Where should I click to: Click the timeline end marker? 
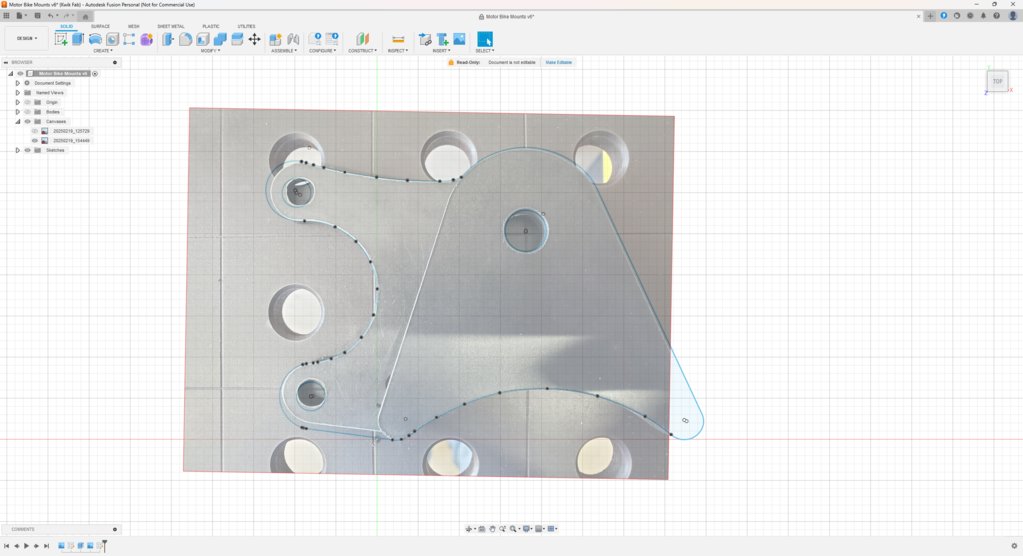point(104,545)
